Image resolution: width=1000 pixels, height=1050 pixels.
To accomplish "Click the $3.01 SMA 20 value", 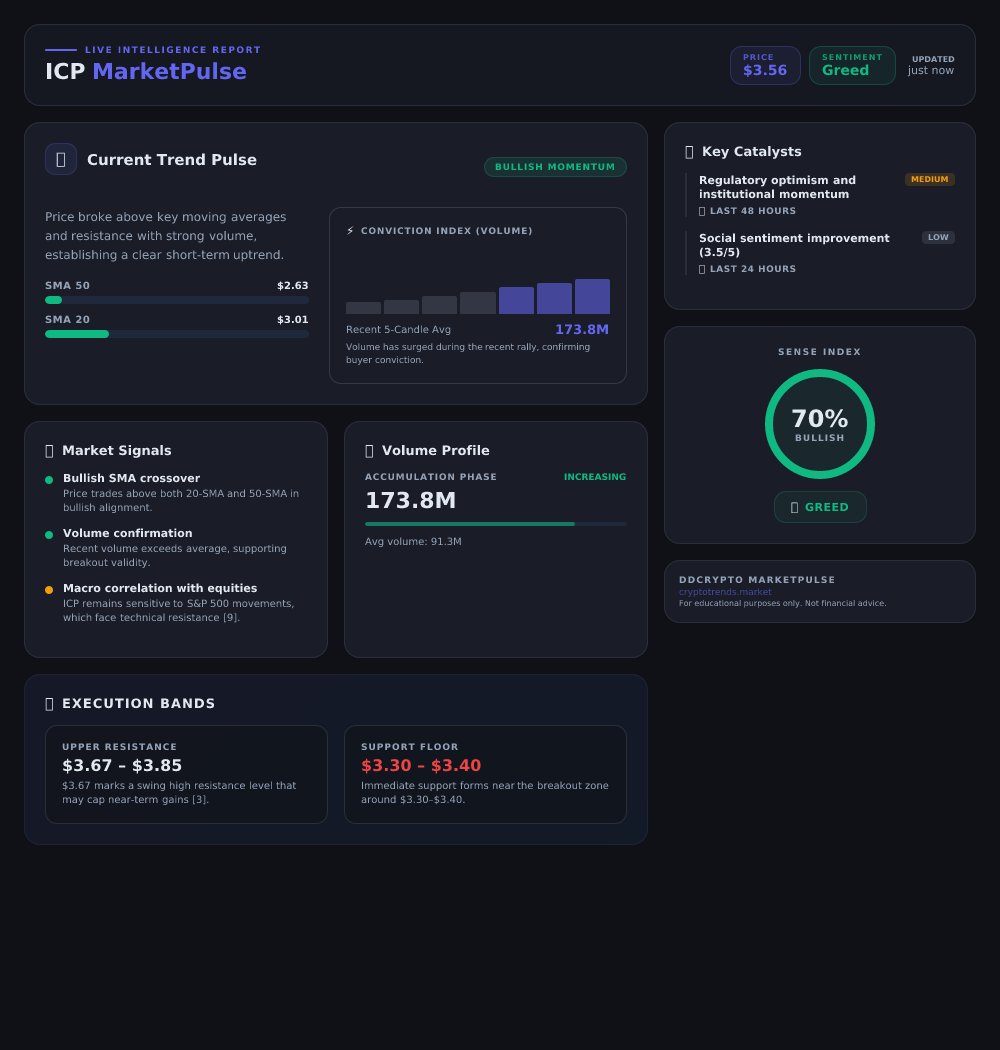I will coord(293,319).
